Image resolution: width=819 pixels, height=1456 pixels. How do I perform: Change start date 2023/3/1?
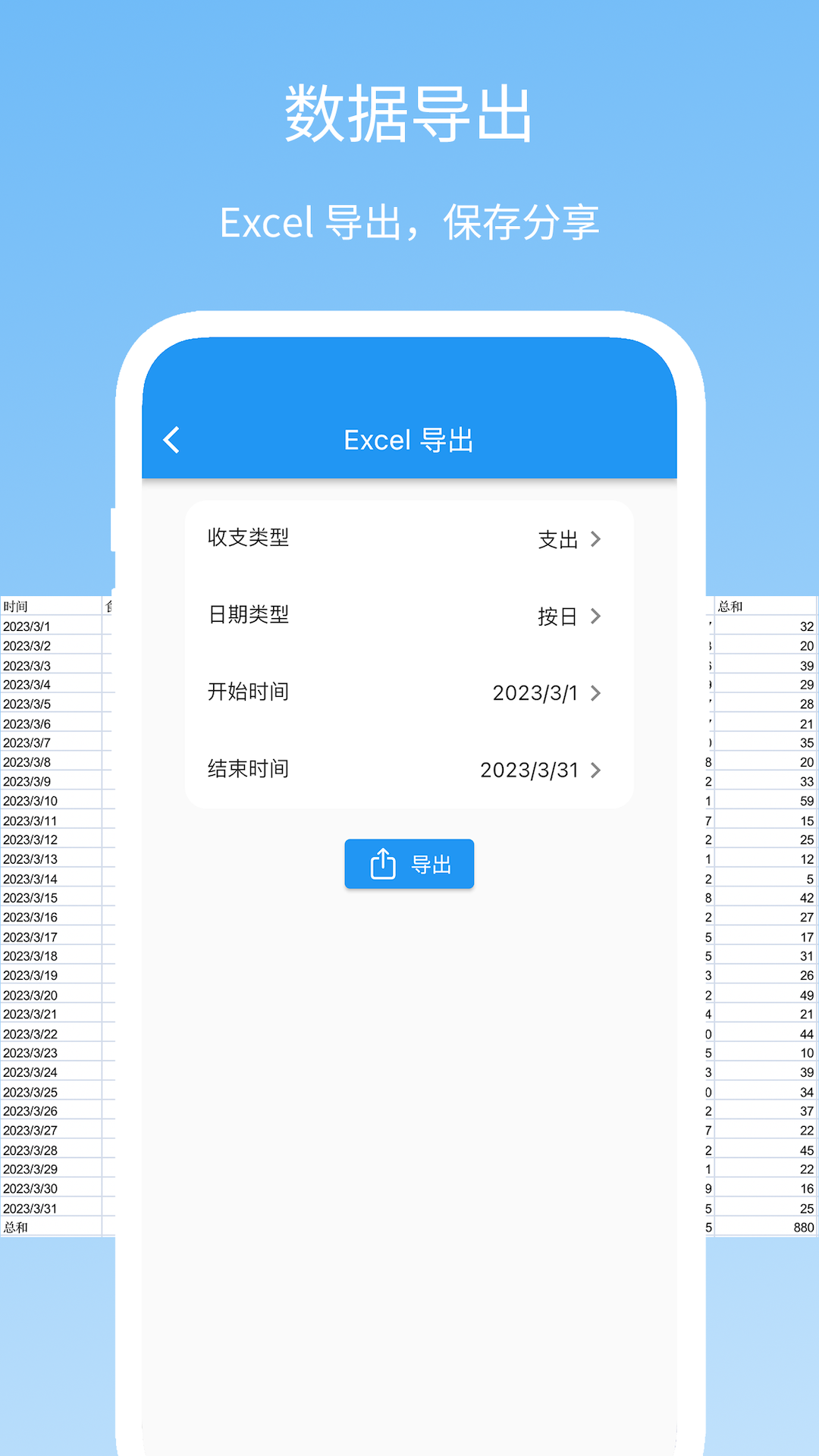point(535,693)
